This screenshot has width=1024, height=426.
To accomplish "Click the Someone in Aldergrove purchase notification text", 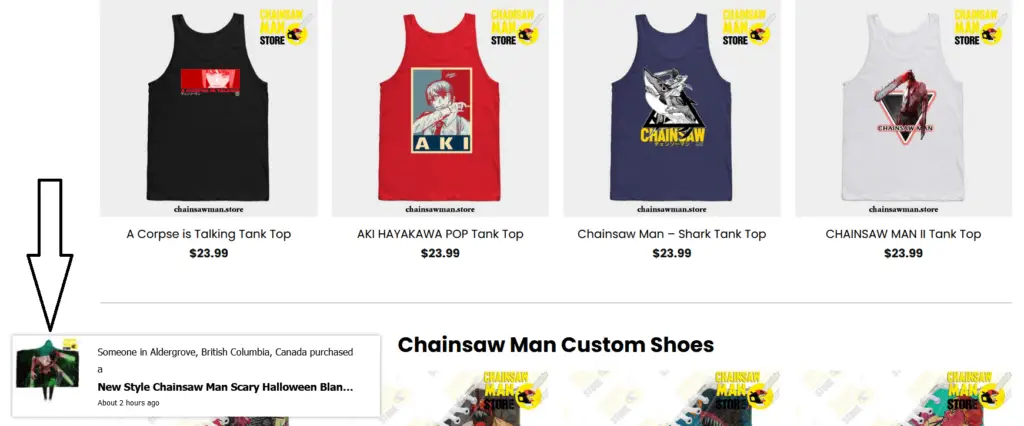I will (225, 360).
